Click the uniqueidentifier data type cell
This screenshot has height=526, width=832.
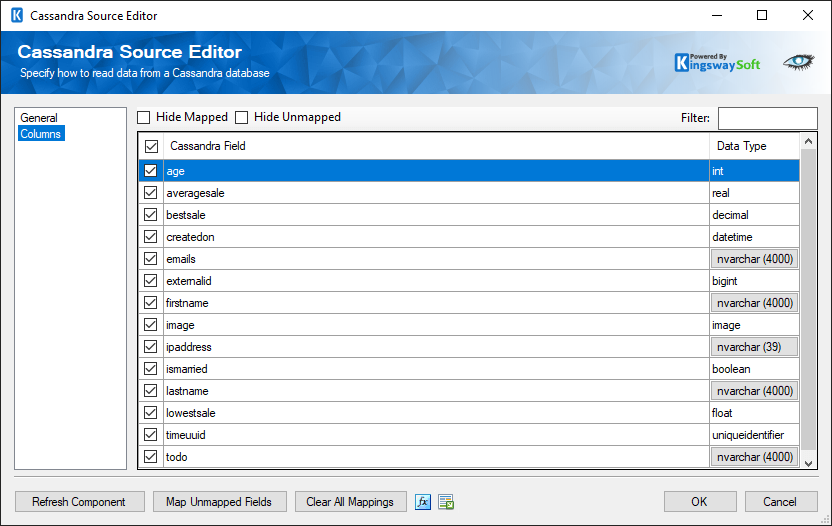coord(754,435)
